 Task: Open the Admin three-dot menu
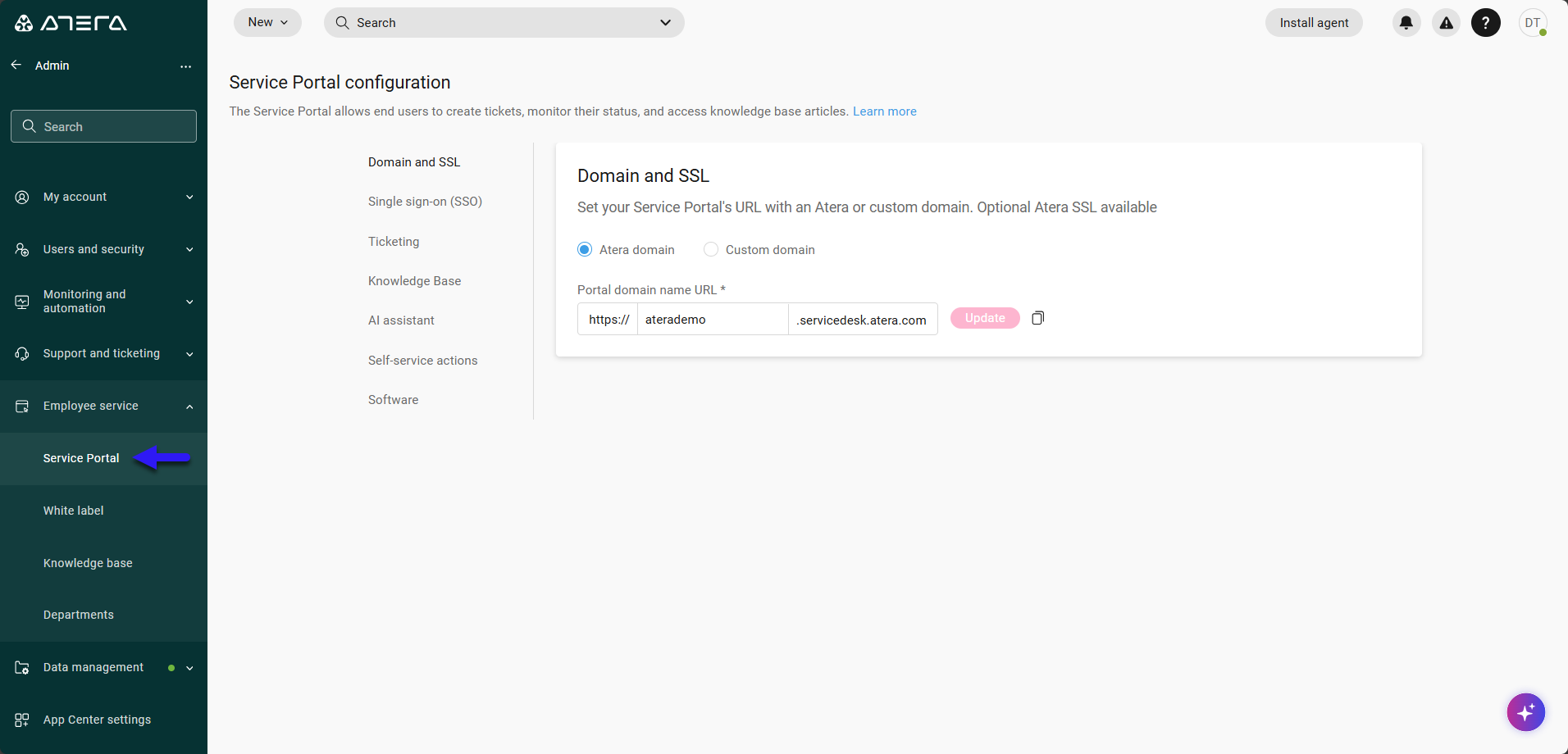(186, 66)
